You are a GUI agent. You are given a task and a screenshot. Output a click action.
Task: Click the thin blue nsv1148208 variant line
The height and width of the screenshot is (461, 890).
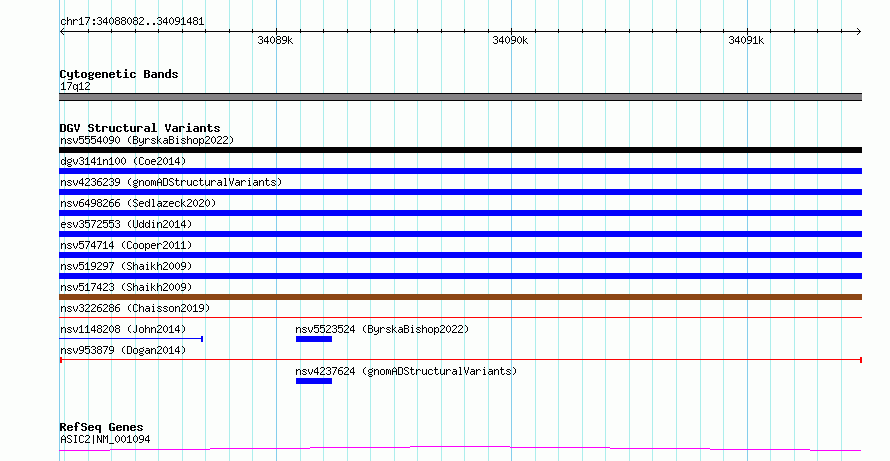(131, 339)
